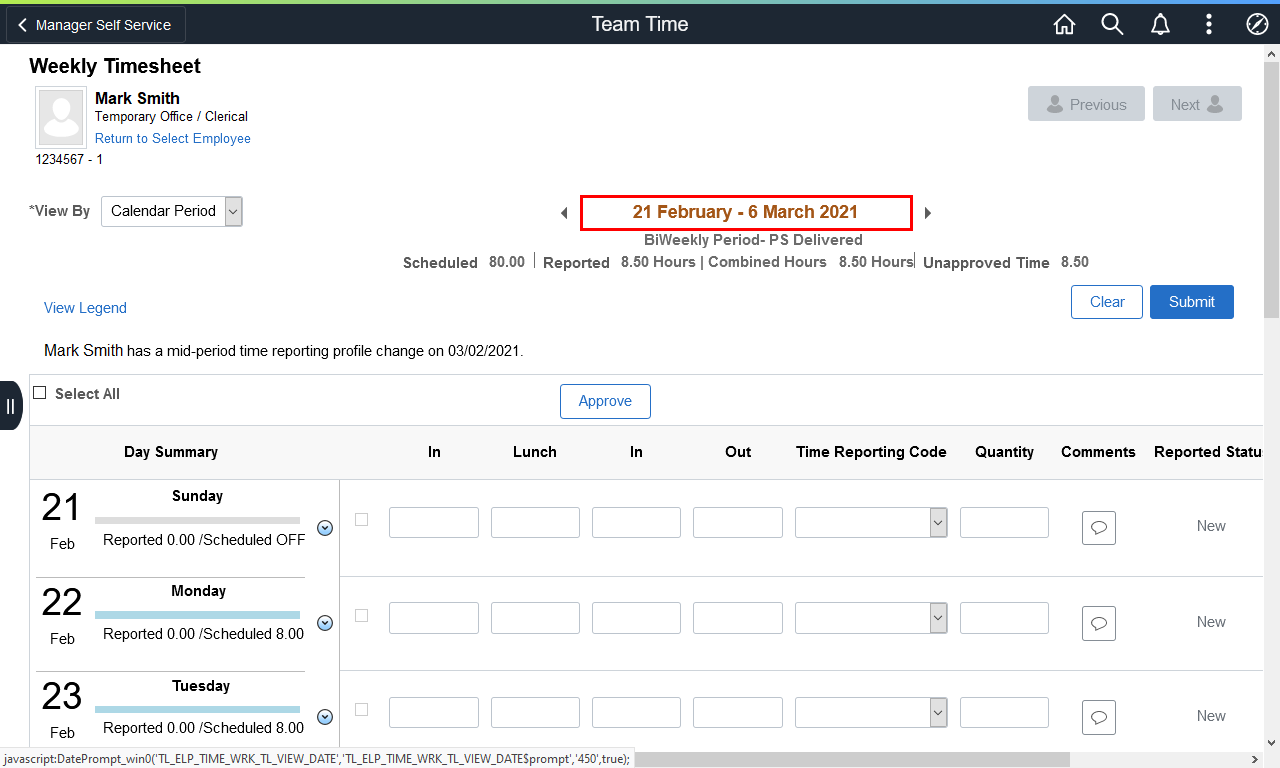Go to previous period arrow
1280x768 pixels.
pyautogui.click(x=564, y=213)
